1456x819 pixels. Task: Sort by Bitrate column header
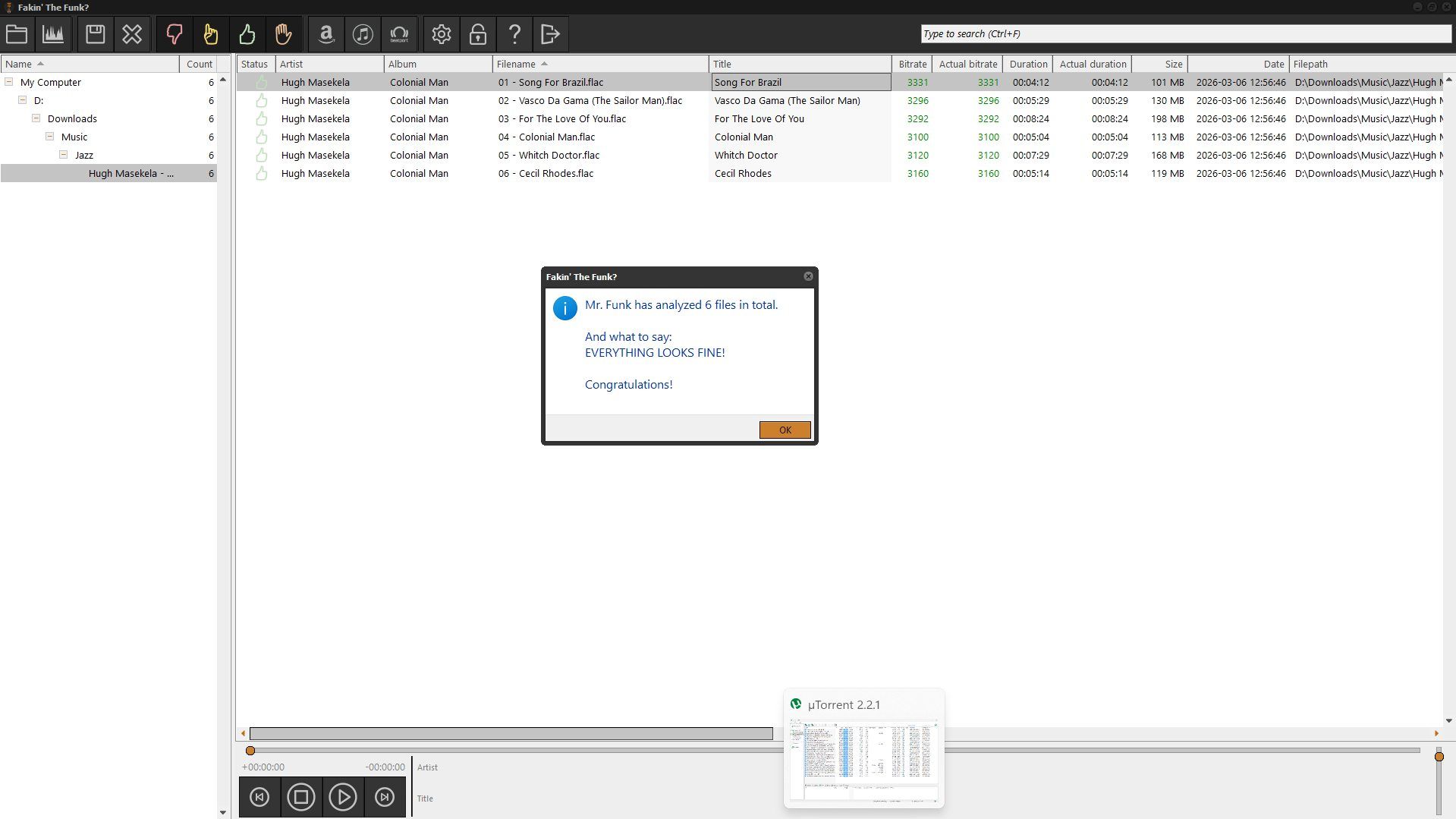pyautogui.click(x=912, y=65)
